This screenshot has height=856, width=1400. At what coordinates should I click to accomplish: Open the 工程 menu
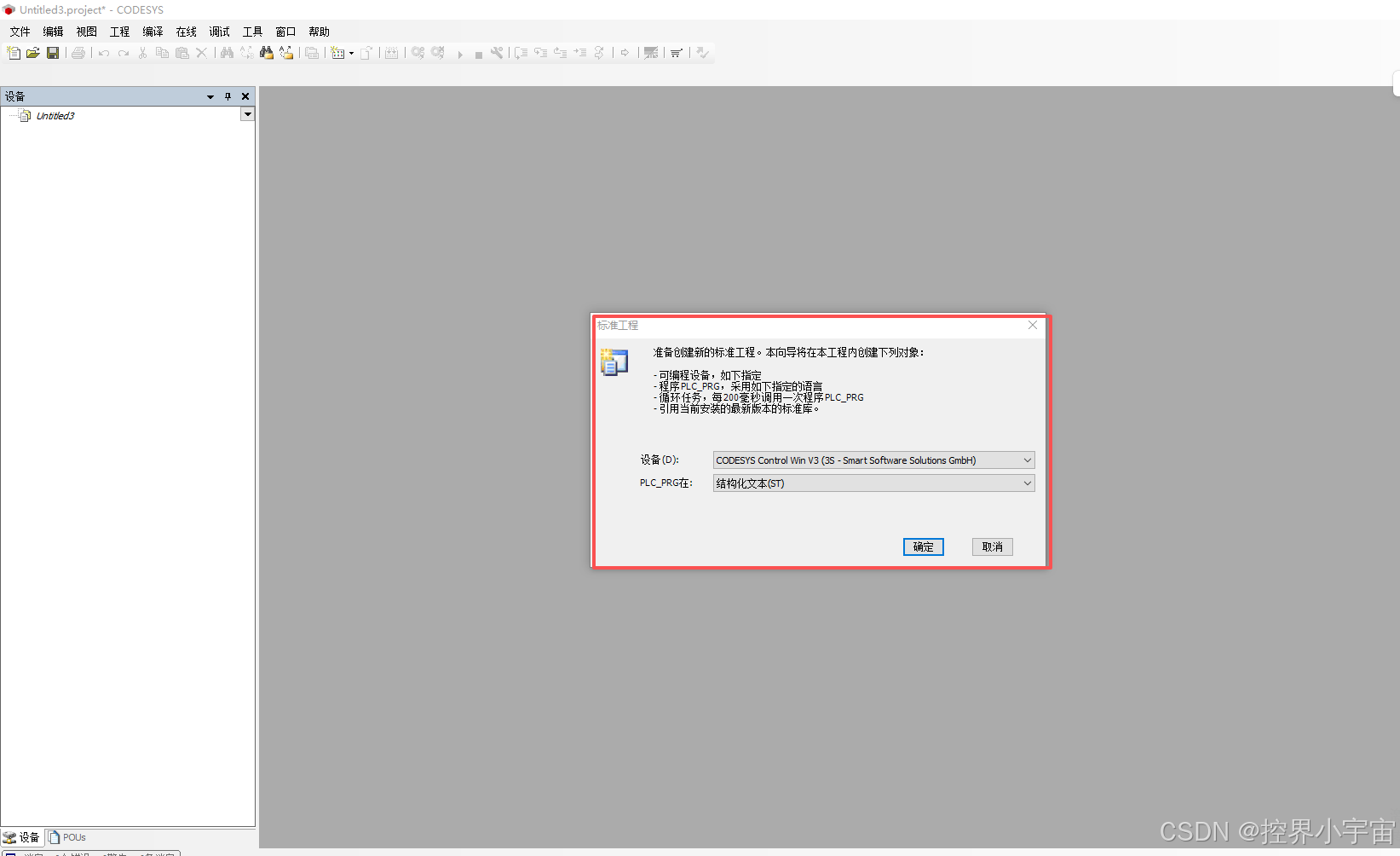coord(119,32)
